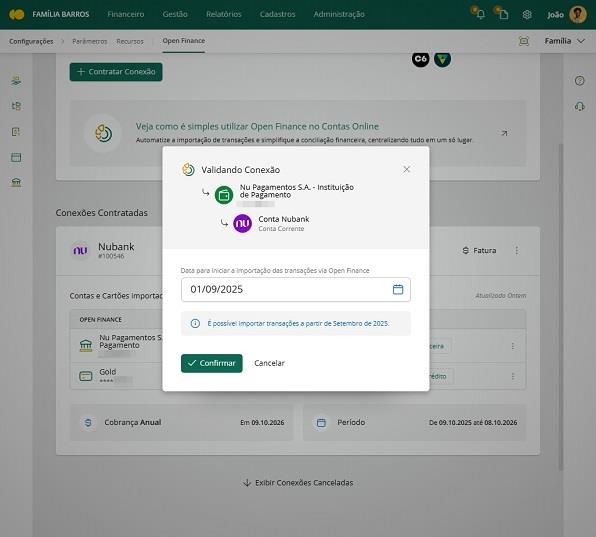Switch to the Recursos tab
The image size is (596, 537).
pos(130,41)
